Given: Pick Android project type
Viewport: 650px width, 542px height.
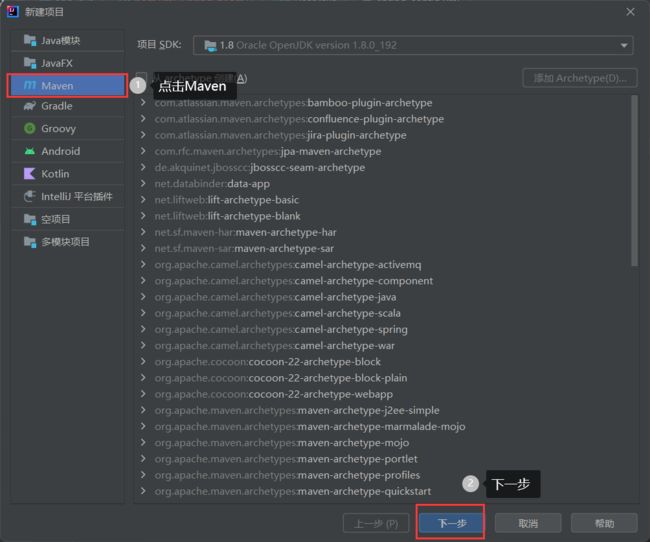Looking at the screenshot, I should pyautogui.click(x=67, y=151).
